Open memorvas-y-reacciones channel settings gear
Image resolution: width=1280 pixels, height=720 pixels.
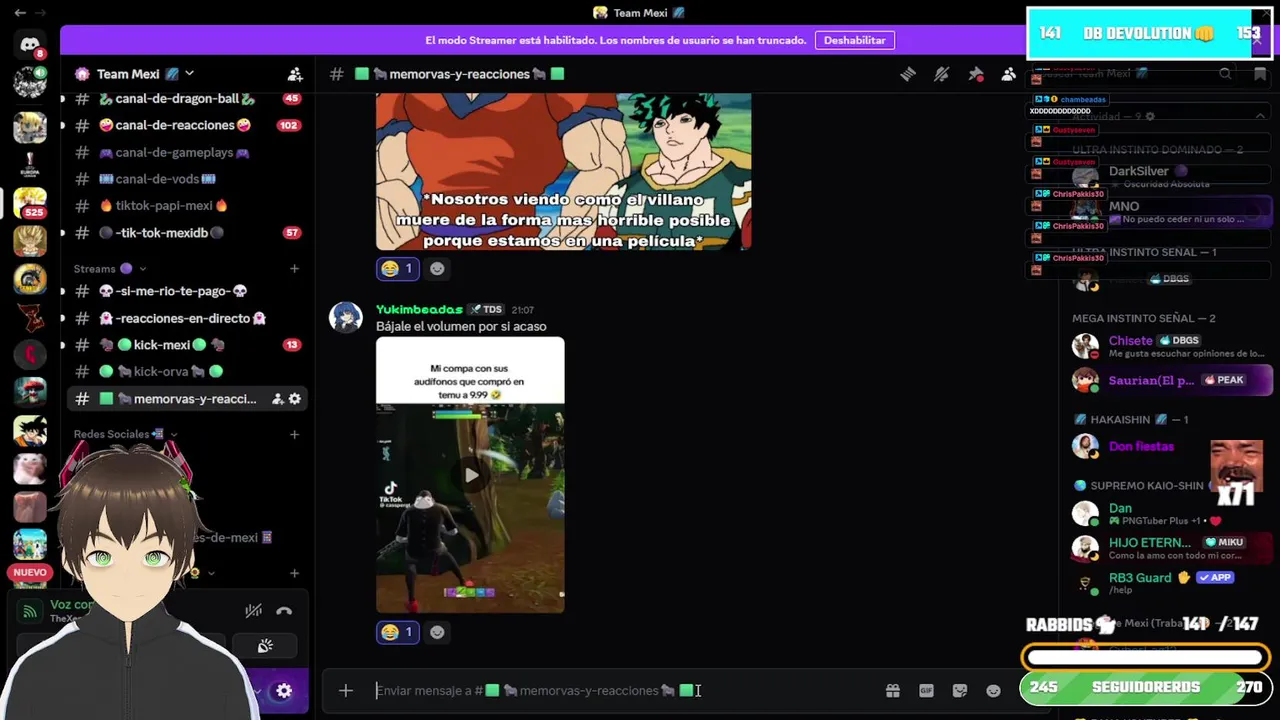[x=295, y=399]
